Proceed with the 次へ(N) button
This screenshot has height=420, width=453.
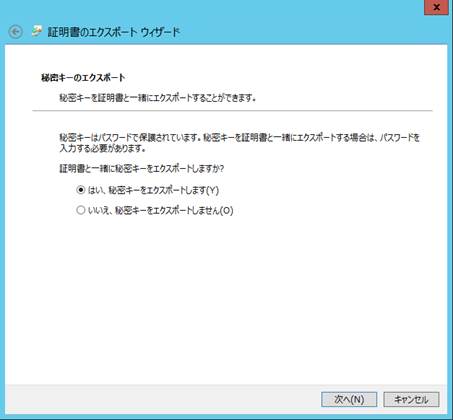click(x=349, y=399)
